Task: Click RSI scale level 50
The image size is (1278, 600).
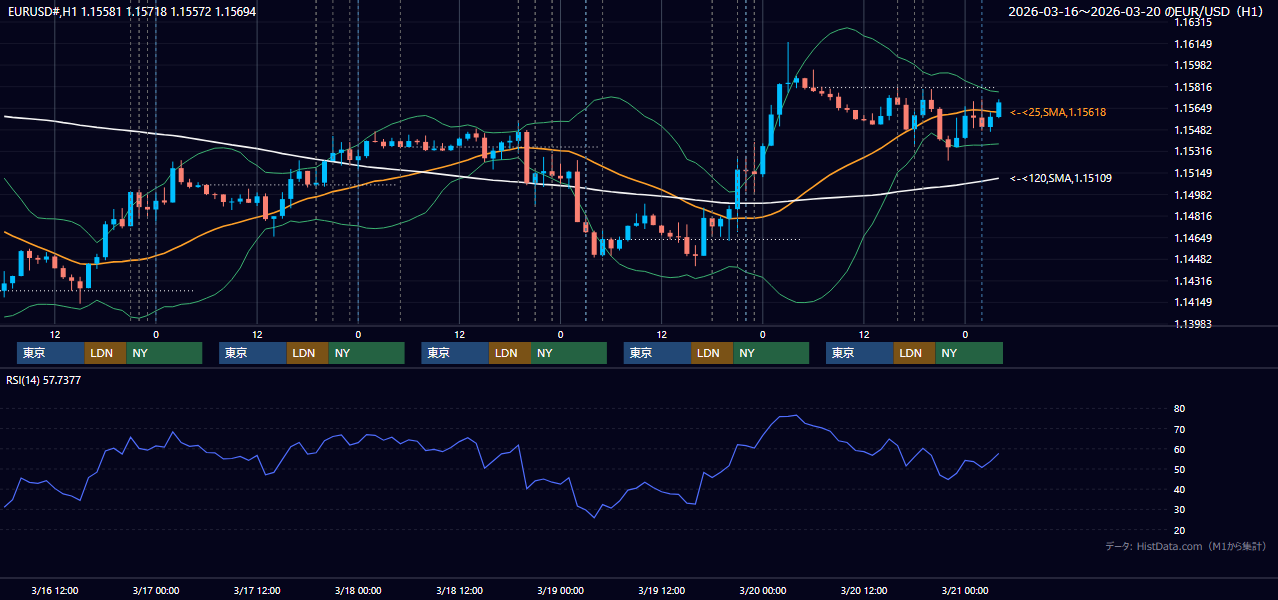Action: click(x=1180, y=469)
